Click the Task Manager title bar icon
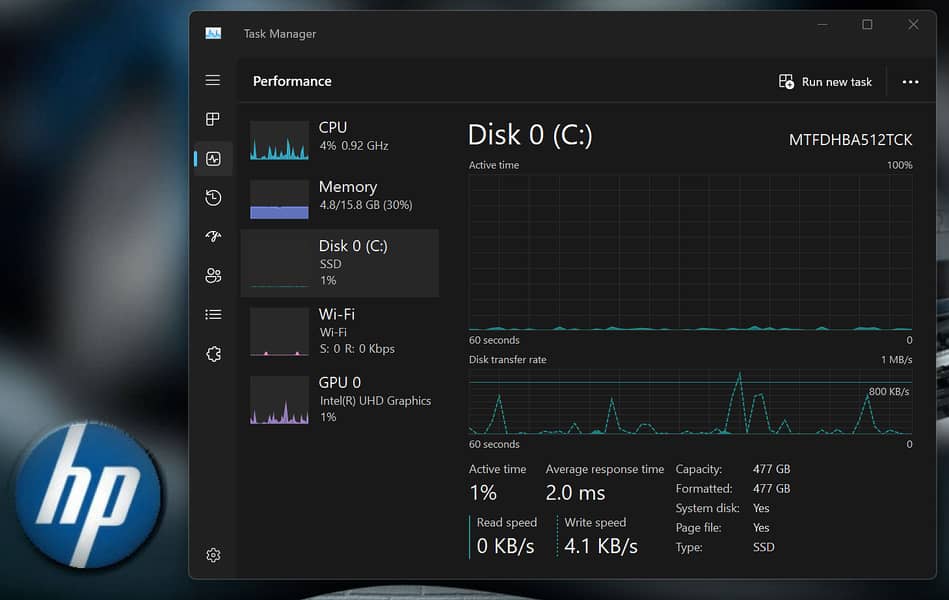The height and width of the screenshot is (600, 949). coord(213,33)
